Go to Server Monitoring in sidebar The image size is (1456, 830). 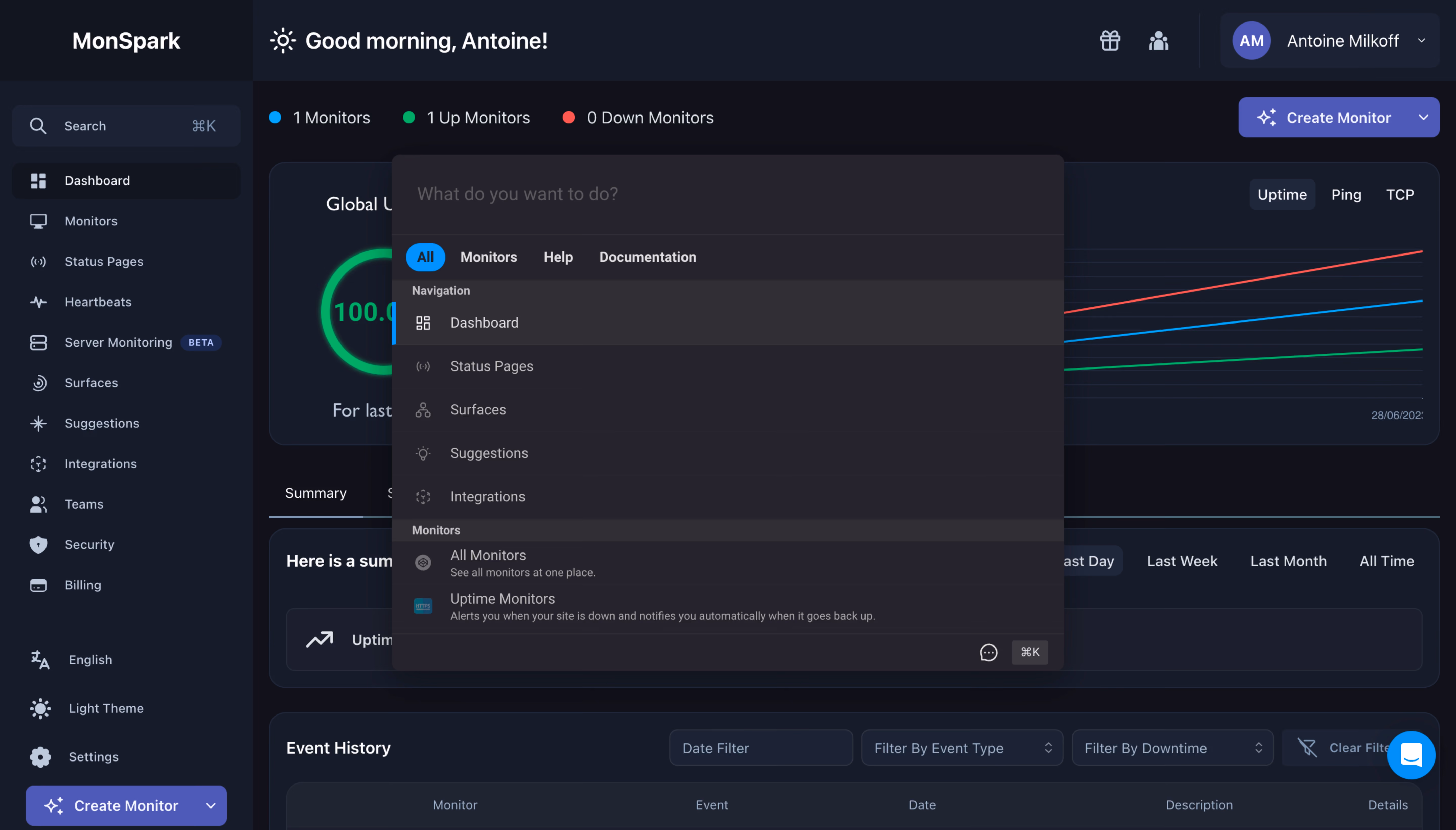tap(126, 343)
